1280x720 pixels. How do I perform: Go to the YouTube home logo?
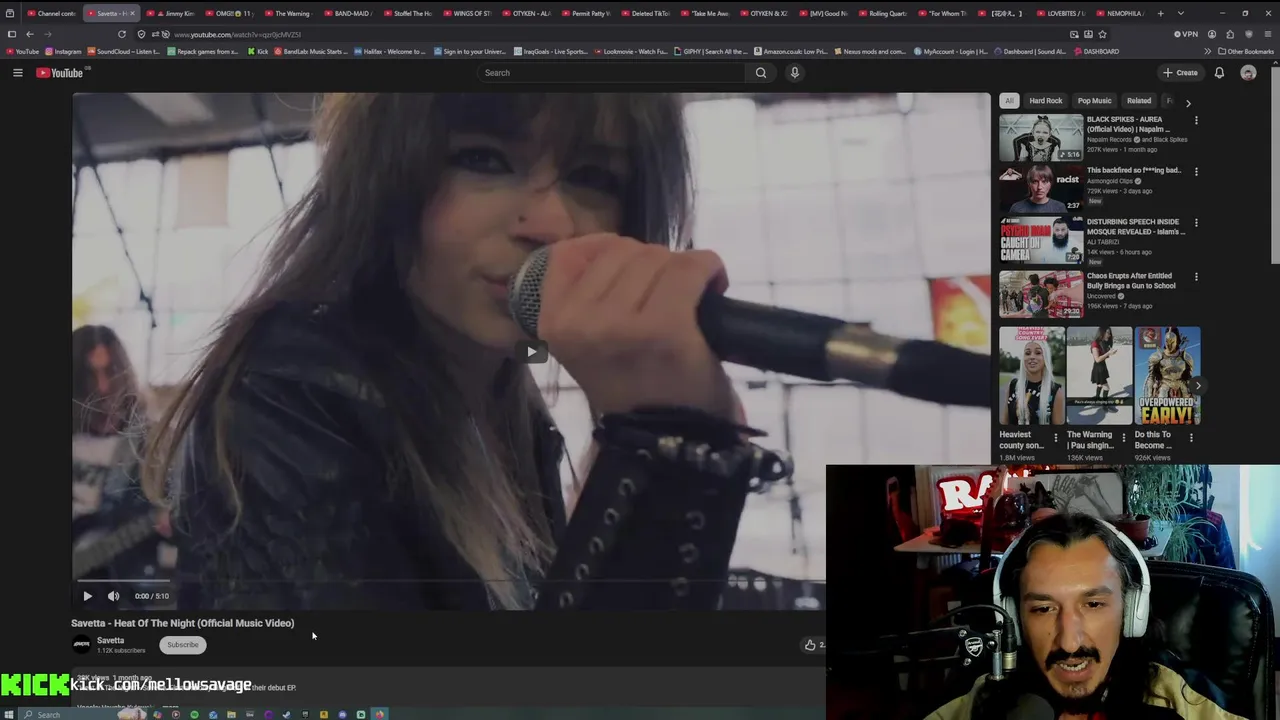(x=60, y=72)
